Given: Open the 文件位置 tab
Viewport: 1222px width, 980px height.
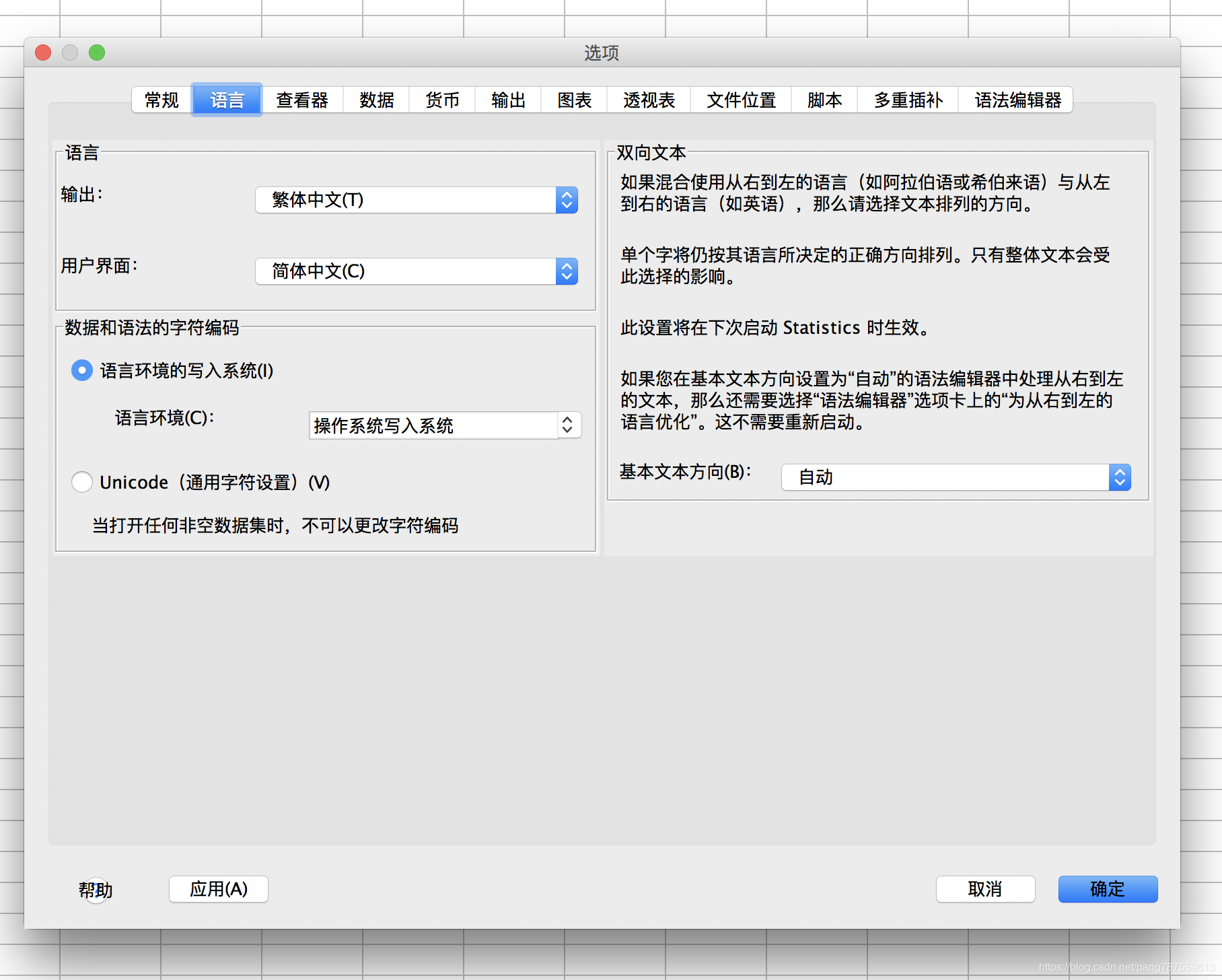Looking at the screenshot, I should click(741, 100).
